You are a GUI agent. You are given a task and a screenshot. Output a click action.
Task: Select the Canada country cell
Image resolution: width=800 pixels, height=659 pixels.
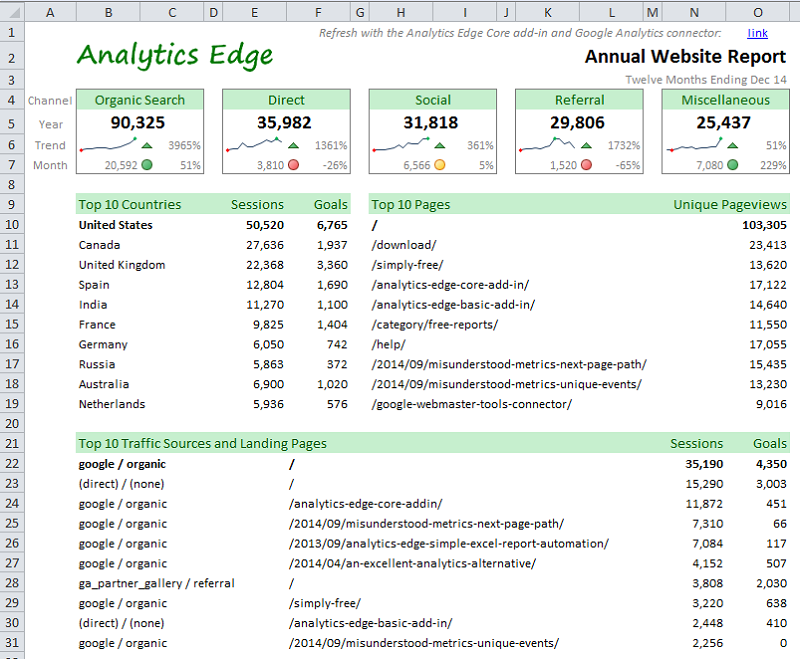99,245
